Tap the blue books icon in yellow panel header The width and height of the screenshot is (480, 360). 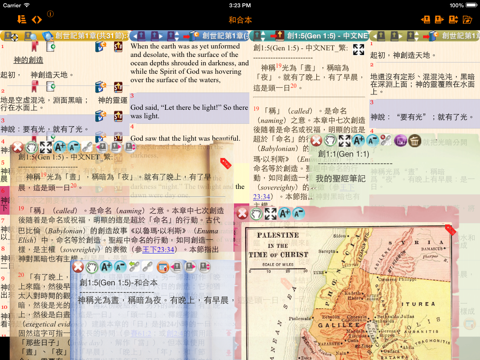pyautogui.click(x=48, y=36)
